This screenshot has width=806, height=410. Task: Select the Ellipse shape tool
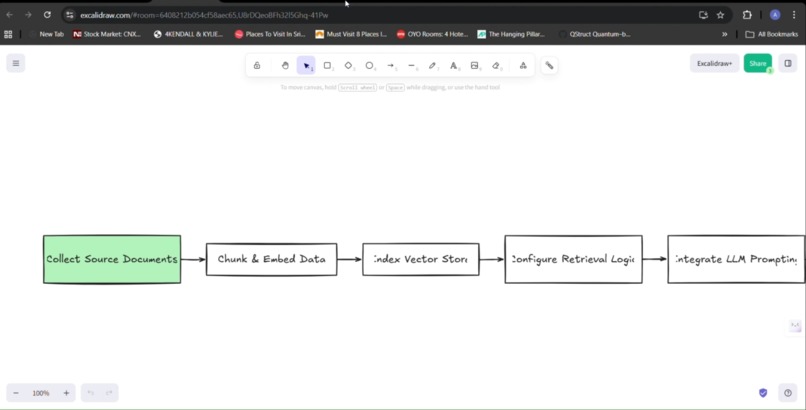[x=370, y=65]
